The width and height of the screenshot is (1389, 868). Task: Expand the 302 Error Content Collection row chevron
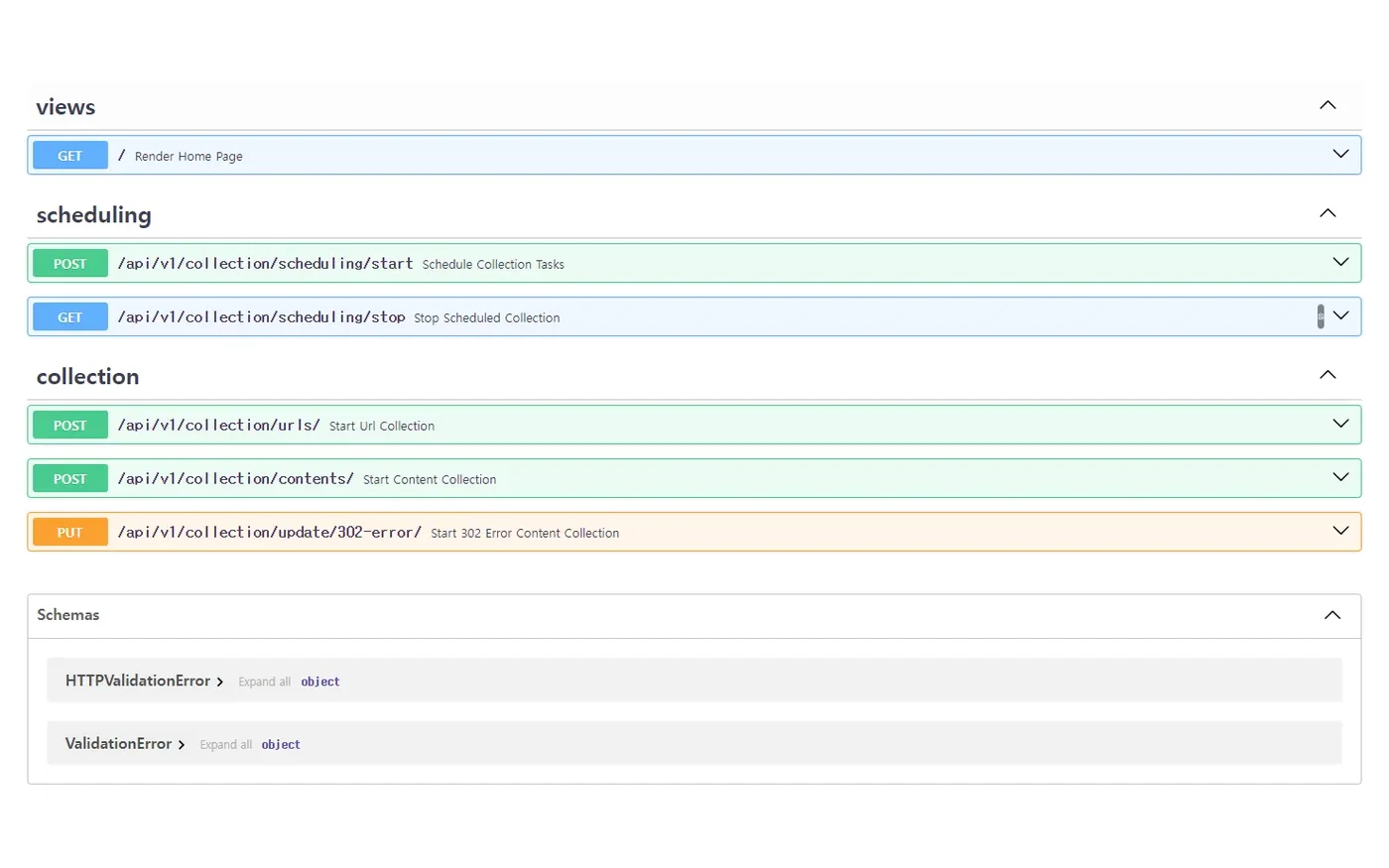(x=1340, y=531)
